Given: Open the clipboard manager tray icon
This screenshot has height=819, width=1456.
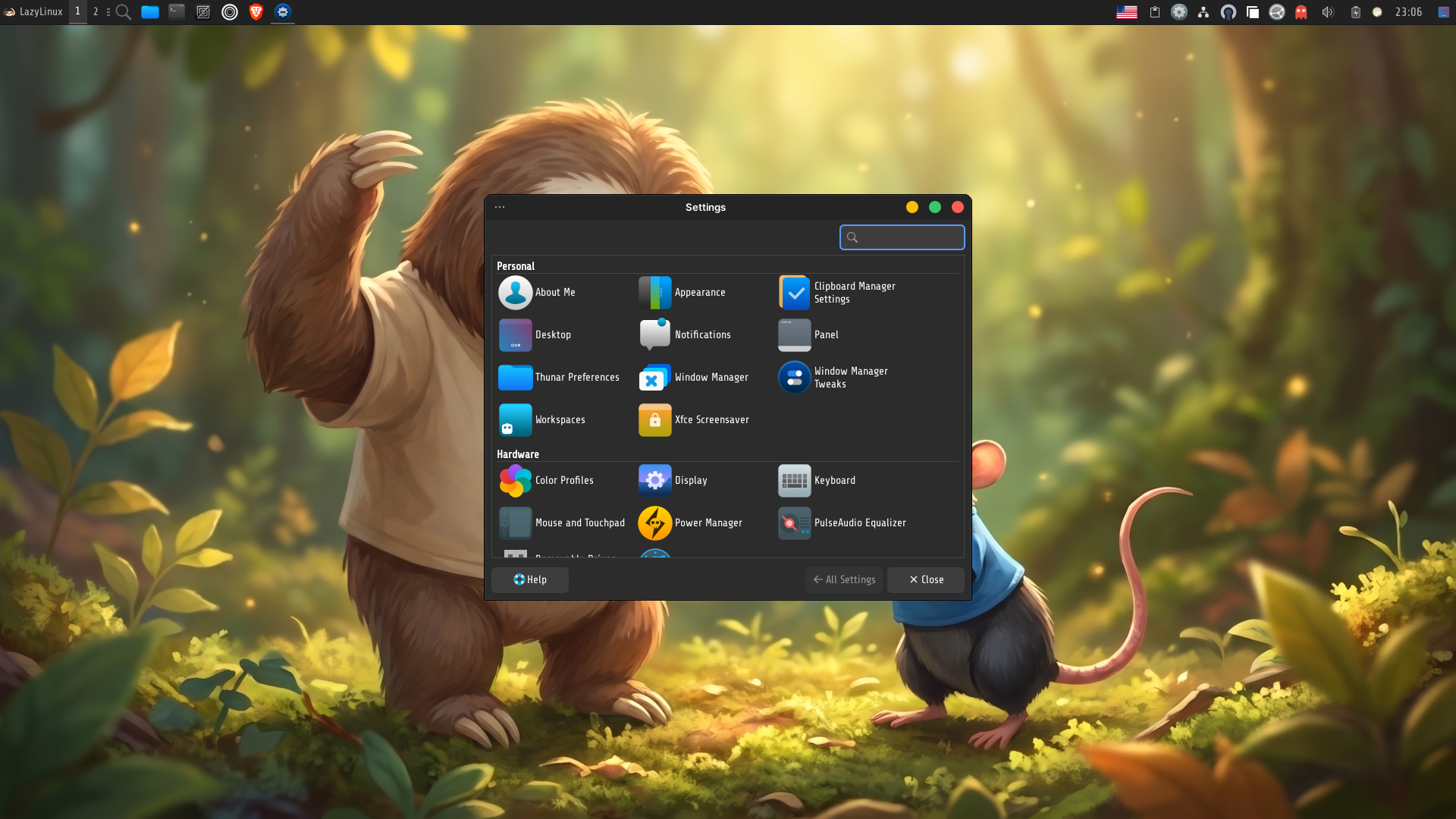Looking at the screenshot, I should coord(1155,12).
